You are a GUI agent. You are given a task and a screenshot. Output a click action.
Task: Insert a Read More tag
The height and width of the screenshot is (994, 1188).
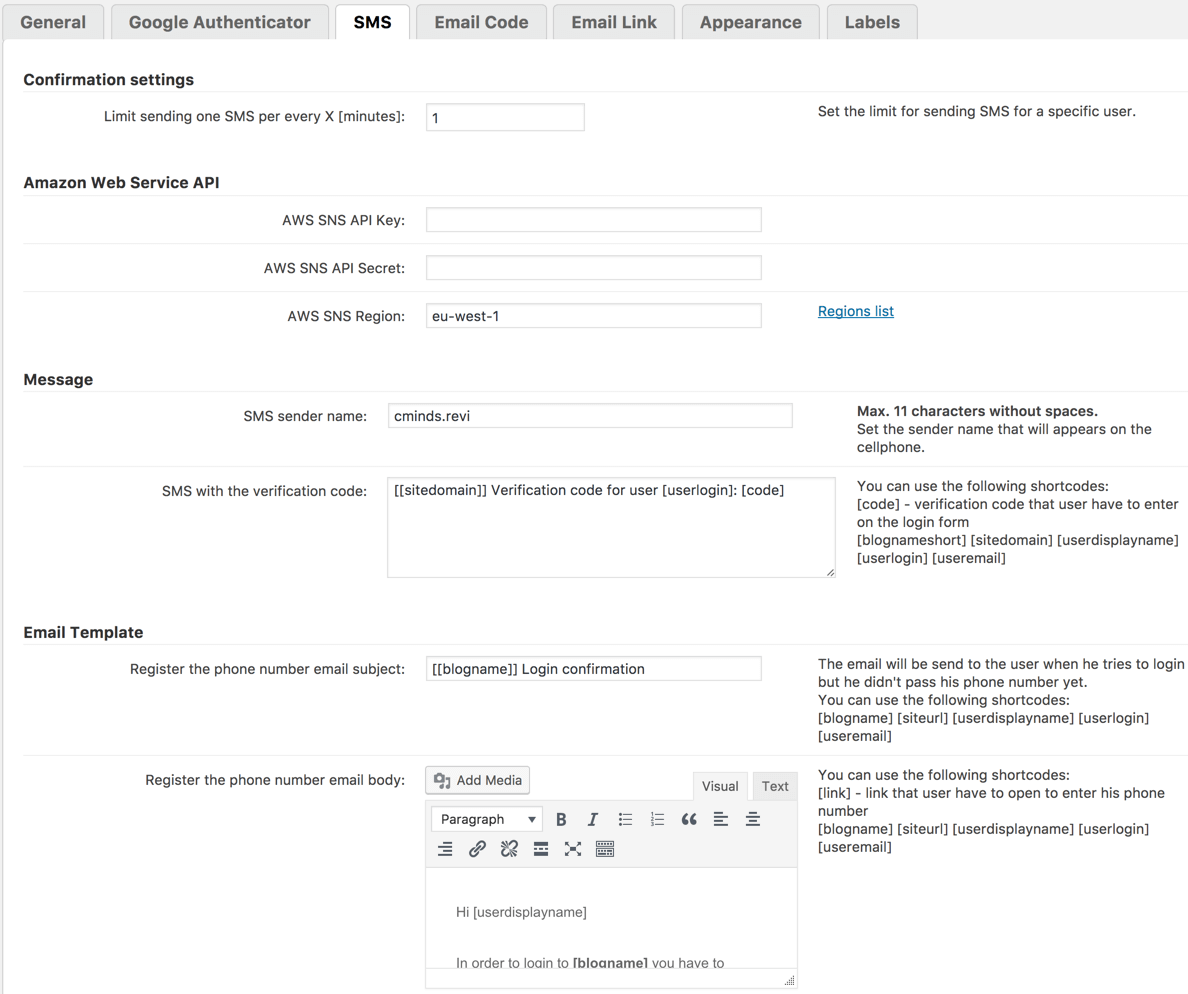541,849
